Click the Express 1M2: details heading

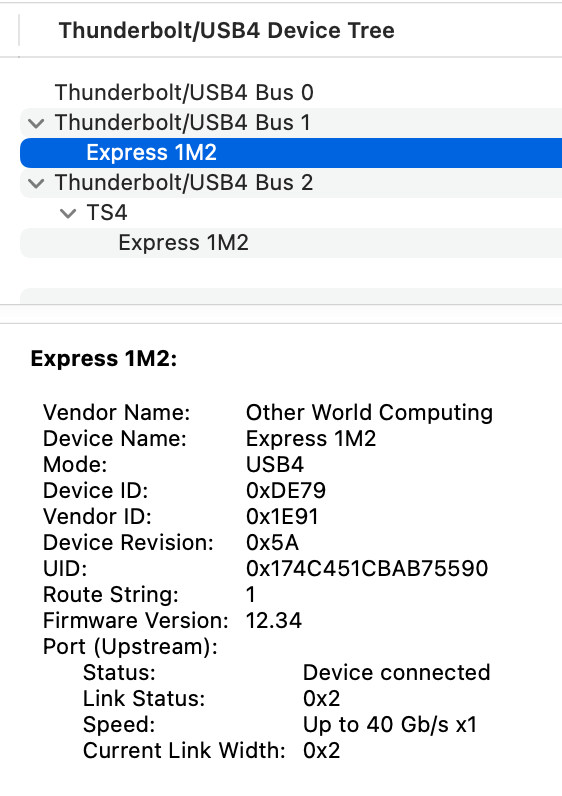click(104, 359)
